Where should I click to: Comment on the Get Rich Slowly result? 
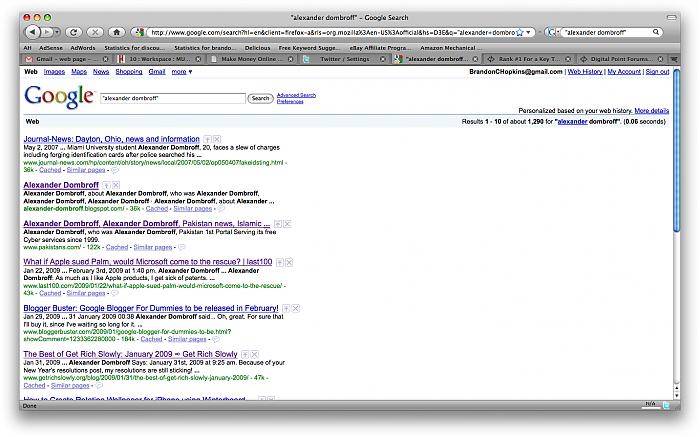tap(99, 386)
